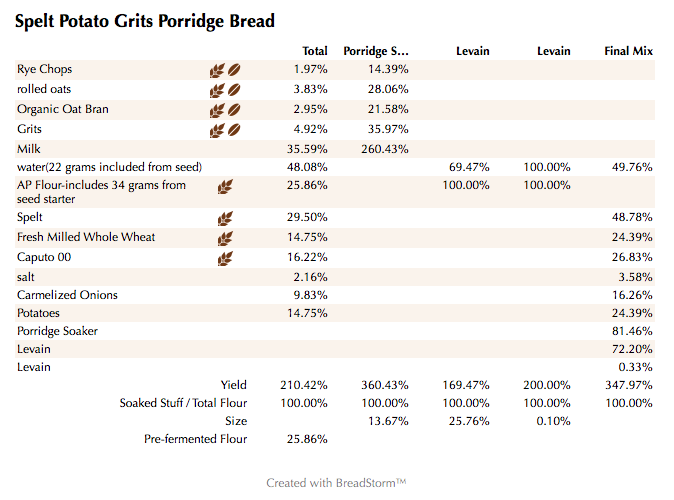Click the Pre-fermented Flour row label
Image resolution: width=674 pixels, height=500 pixels.
(195, 438)
